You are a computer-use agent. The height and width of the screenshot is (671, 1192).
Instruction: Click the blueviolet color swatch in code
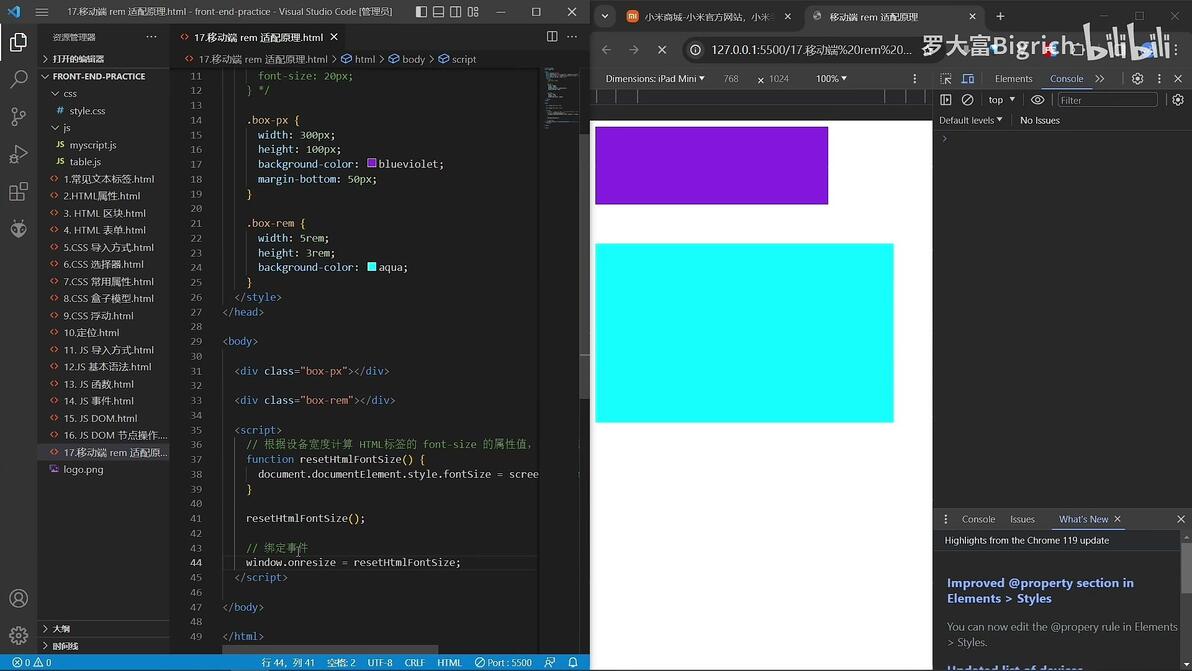(372, 163)
